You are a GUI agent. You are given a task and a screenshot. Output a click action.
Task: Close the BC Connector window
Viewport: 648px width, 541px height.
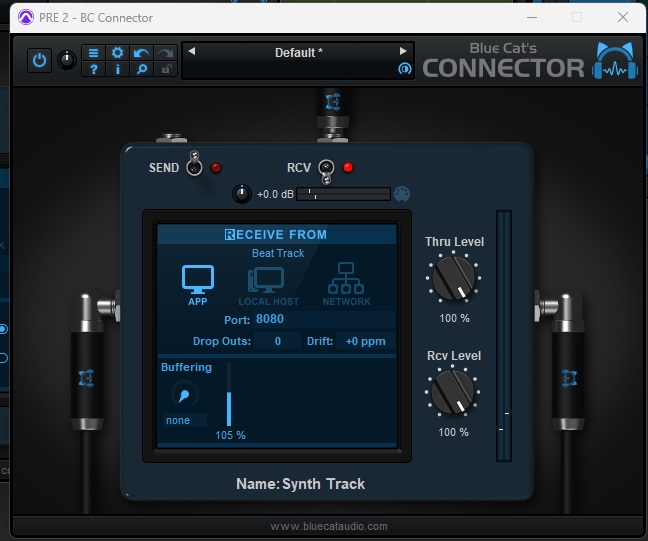tap(623, 17)
